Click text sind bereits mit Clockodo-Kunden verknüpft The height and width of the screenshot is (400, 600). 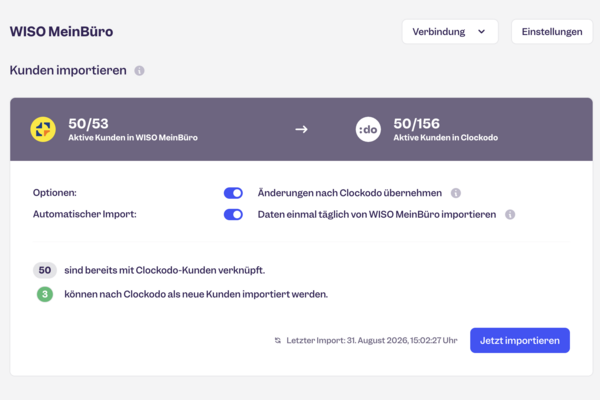click(x=165, y=270)
